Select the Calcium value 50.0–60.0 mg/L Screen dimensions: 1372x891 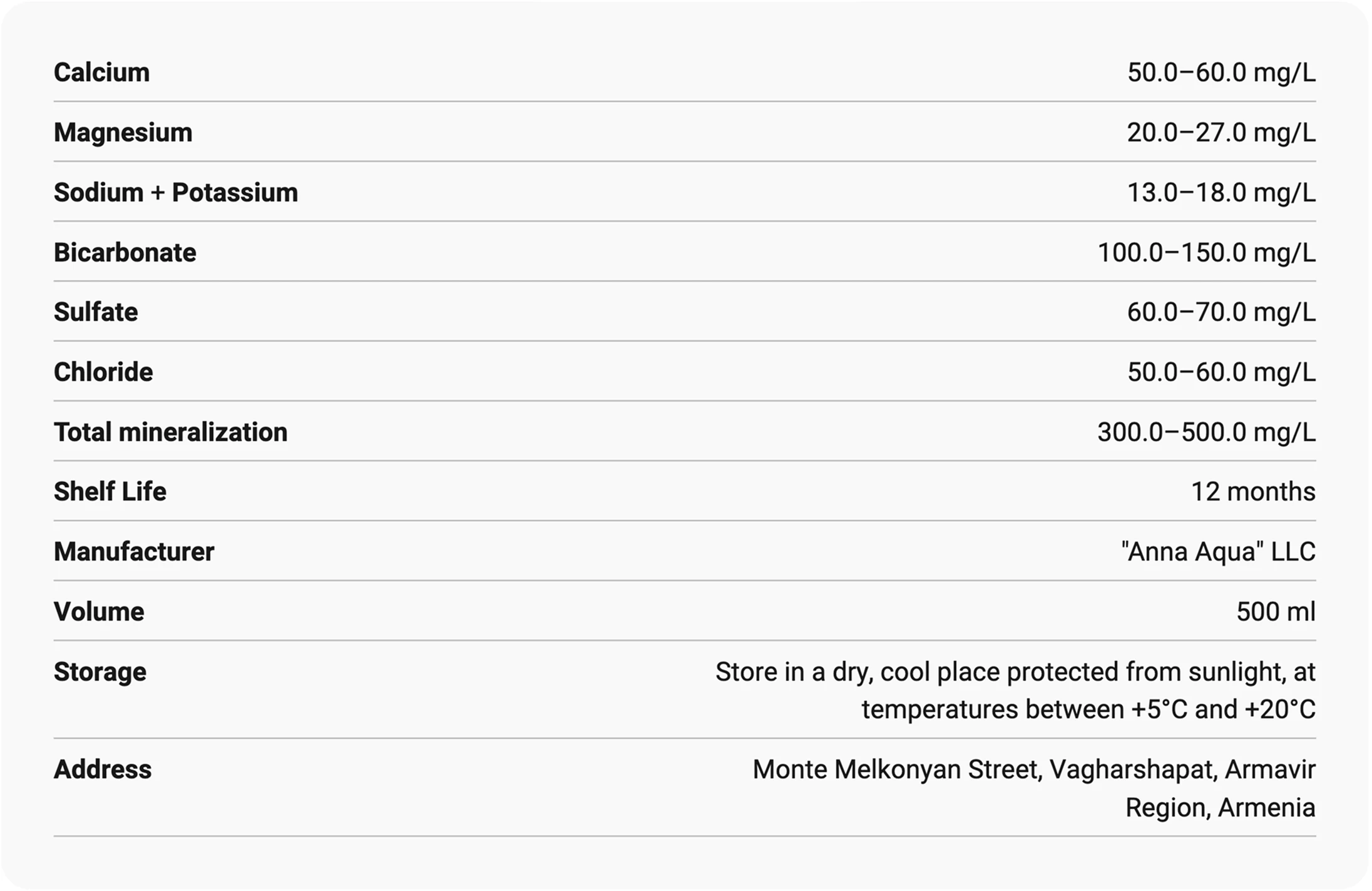click(1221, 73)
